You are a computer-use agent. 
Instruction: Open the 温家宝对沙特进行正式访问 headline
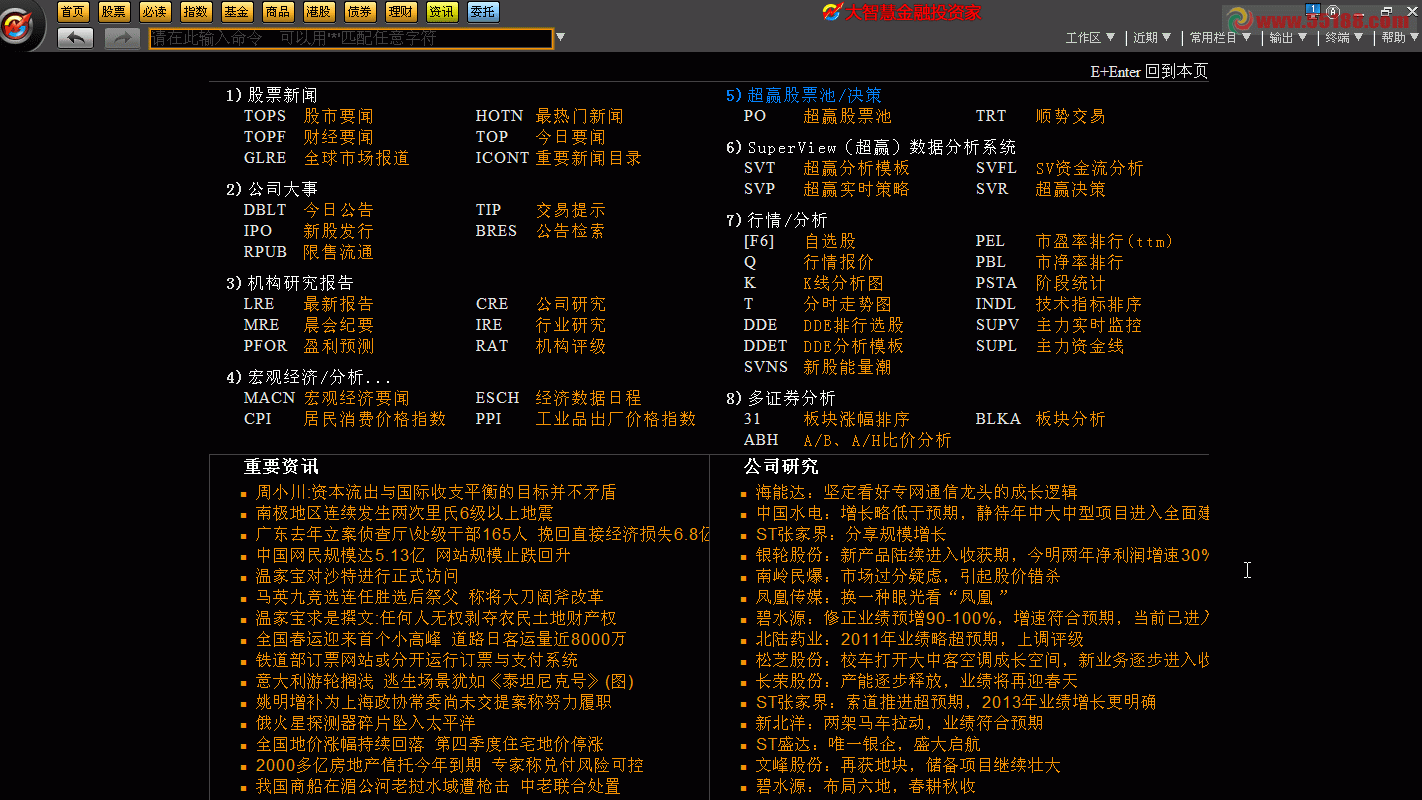[x=357, y=576]
